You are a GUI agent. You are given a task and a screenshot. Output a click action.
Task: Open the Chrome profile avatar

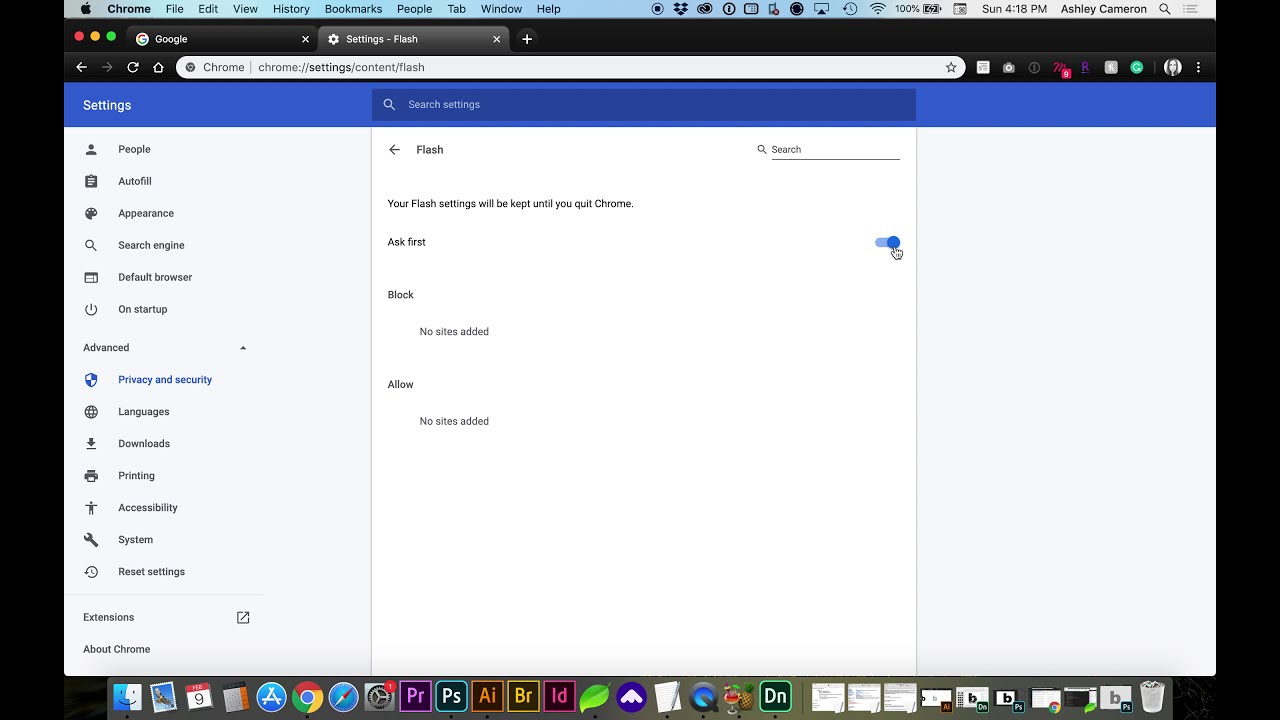click(x=1173, y=67)
